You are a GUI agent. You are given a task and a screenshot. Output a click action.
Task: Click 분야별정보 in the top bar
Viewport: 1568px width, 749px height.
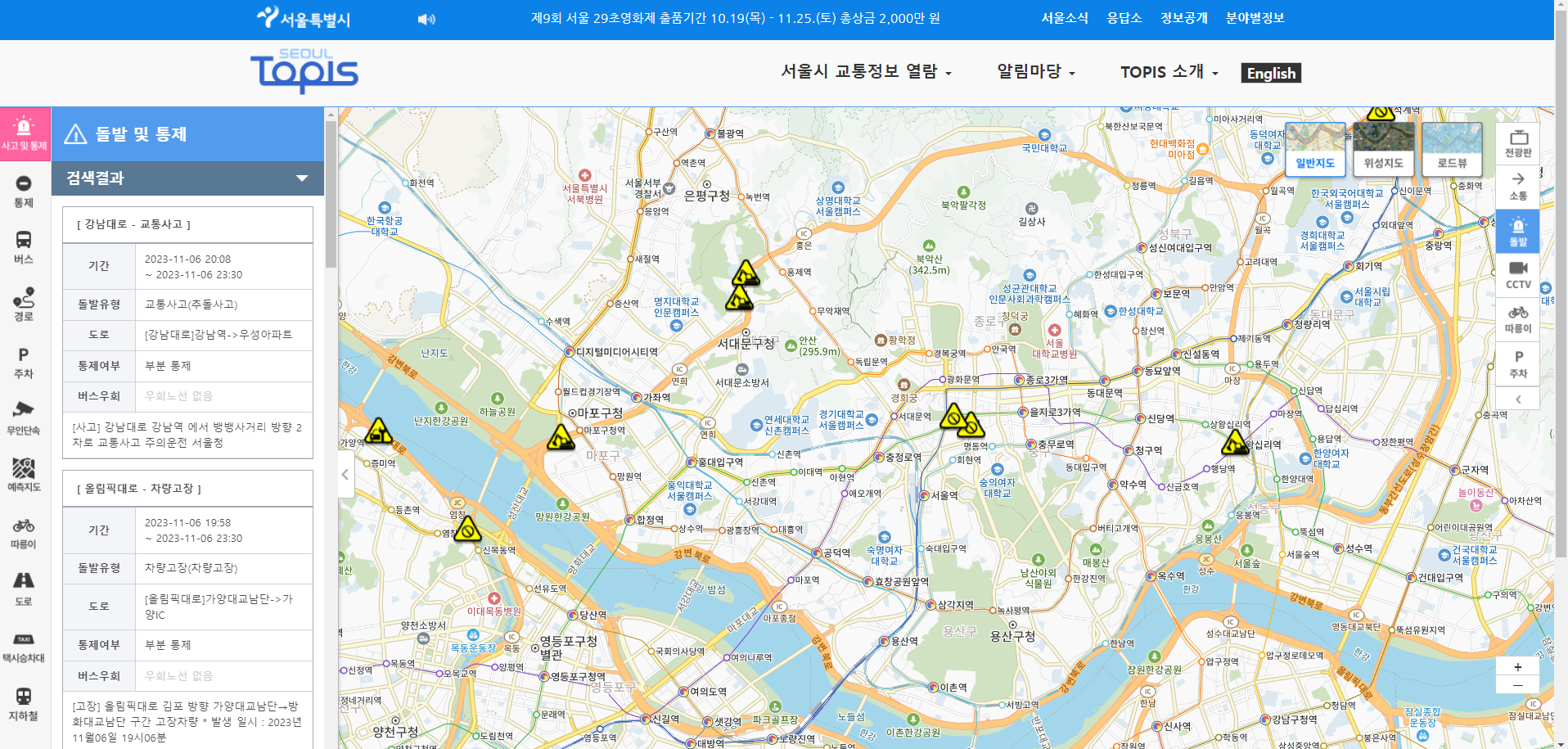1255,17
